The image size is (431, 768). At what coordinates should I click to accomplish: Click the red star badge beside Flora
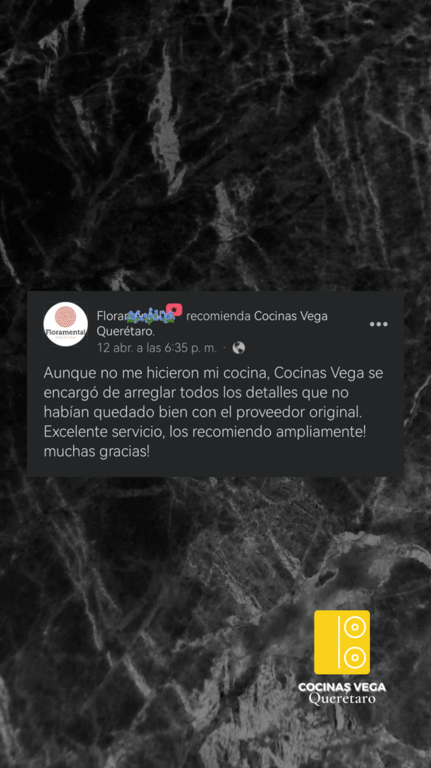[174, 310]
